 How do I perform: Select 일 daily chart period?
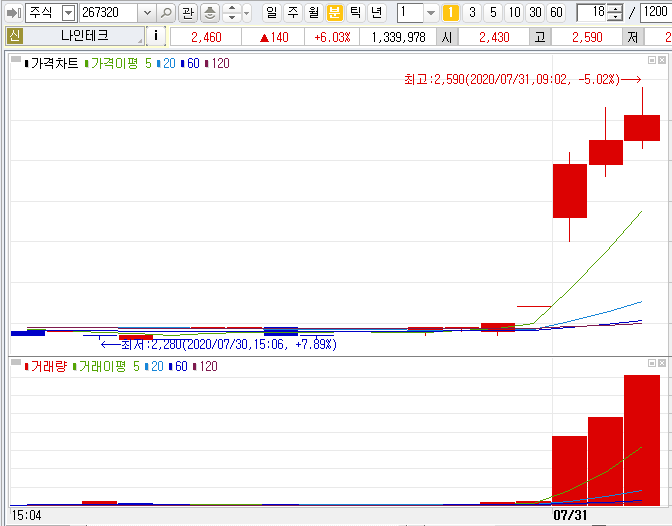coord(272,13)
